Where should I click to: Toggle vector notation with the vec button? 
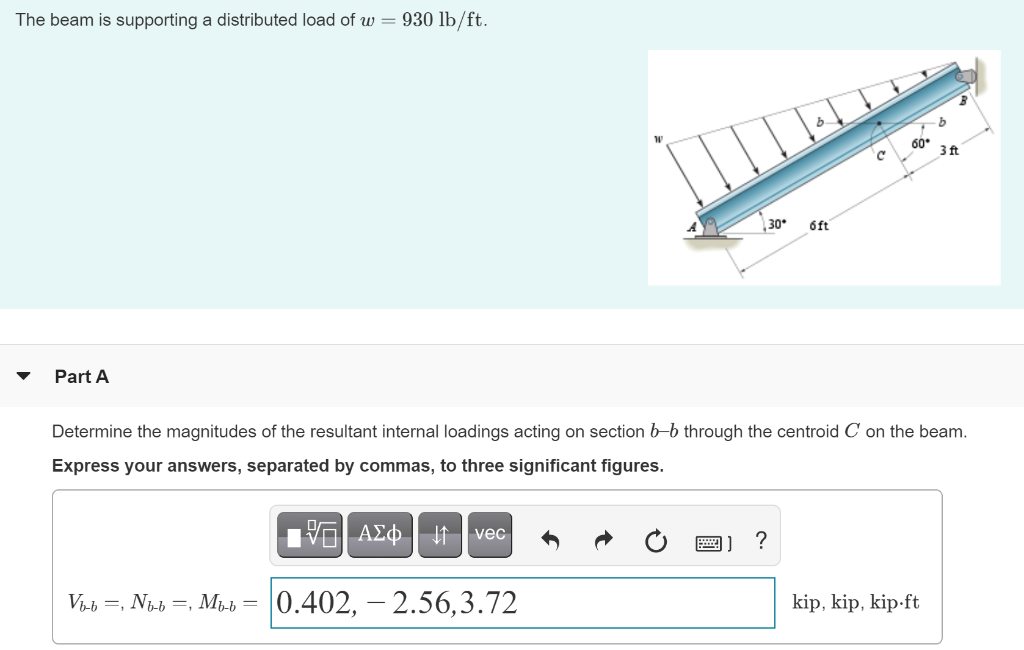tap(489, 534)
